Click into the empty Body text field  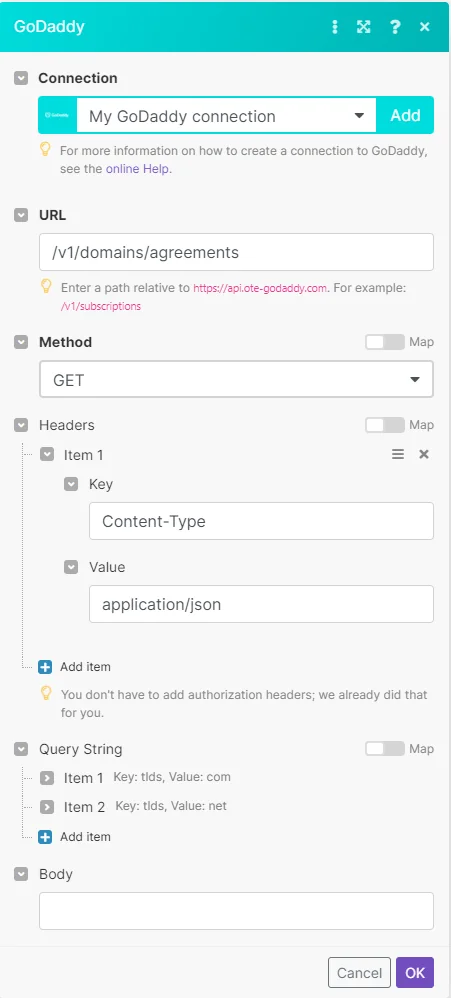[236, 911]
